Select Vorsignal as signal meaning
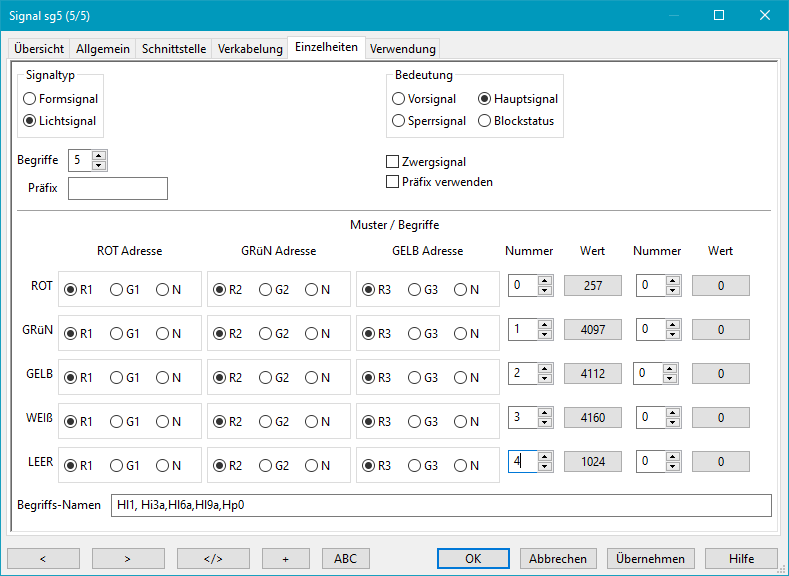789x576 pixels. [399, 99]
